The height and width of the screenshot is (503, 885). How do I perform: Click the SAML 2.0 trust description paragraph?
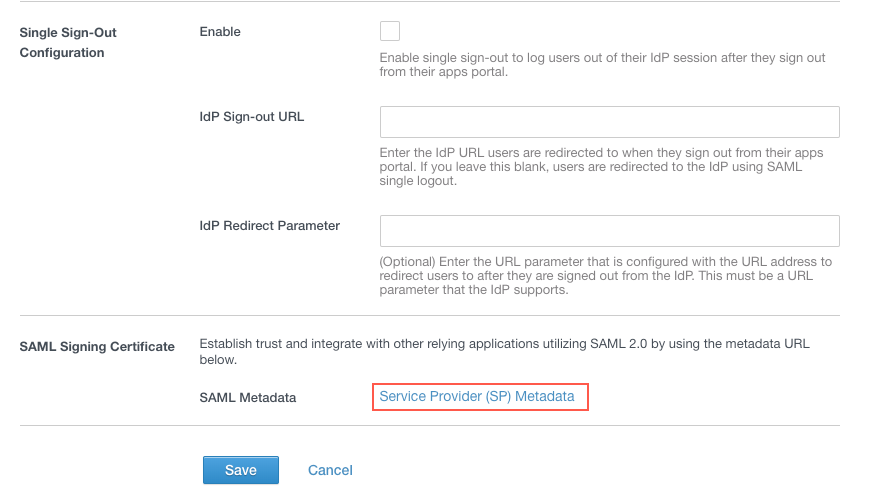coord(504,351)
